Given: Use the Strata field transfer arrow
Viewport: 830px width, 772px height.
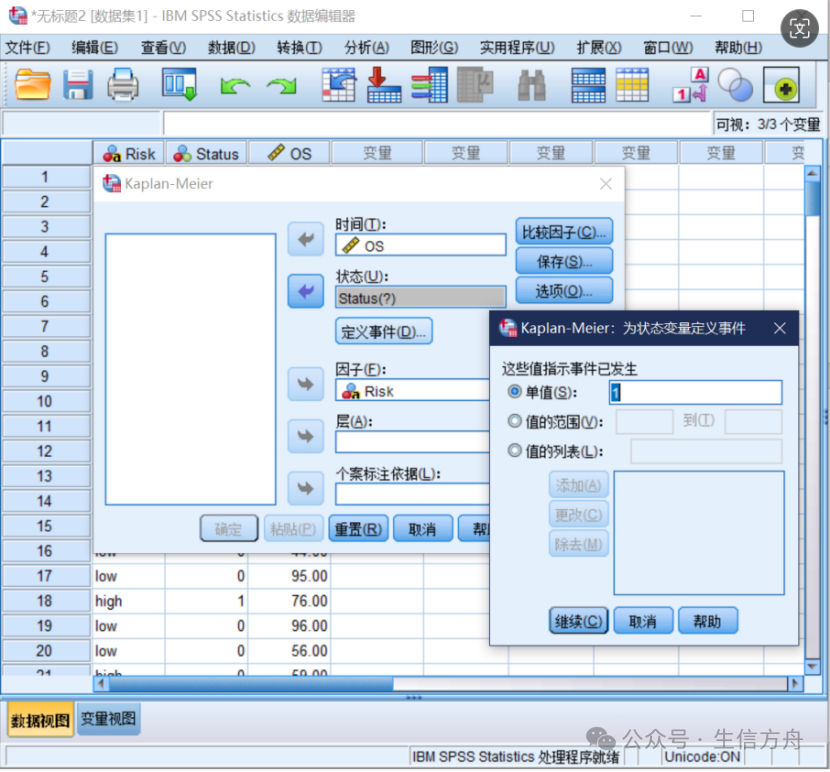Looking at the screenshot, I should [x=305, y=436].
